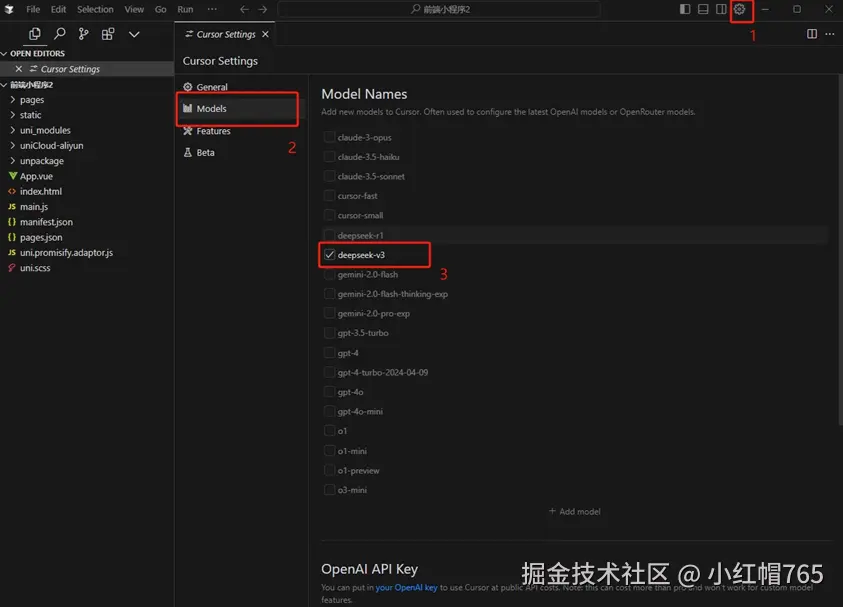Open the File menu
Viewport: 843px width, 607px height.
coord(33,9)
